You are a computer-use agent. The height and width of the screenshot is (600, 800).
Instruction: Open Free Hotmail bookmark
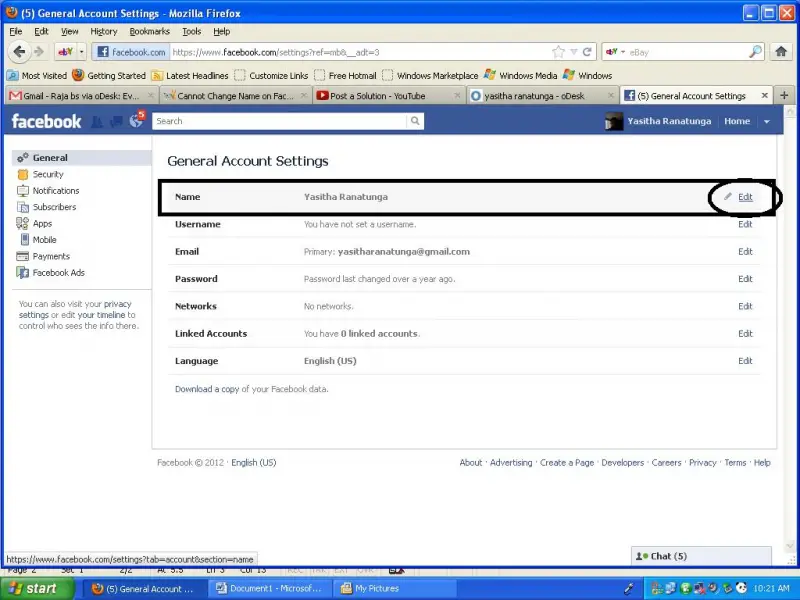click(345, 76)
